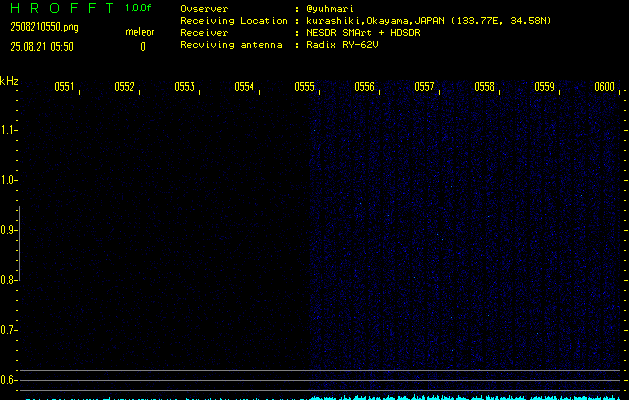Click the Ovserver label
This screenshot has height=400, width=629.
pos(204,9)
